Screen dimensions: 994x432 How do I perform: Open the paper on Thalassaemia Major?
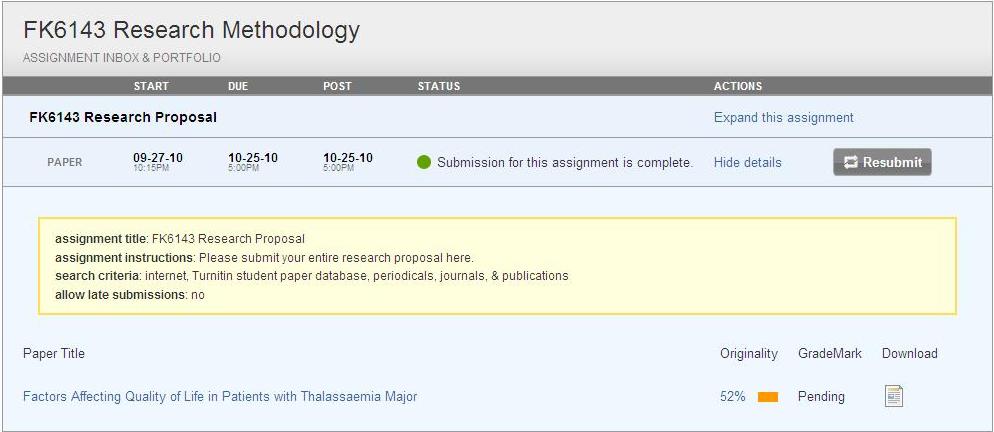click(x=220, y=397)
